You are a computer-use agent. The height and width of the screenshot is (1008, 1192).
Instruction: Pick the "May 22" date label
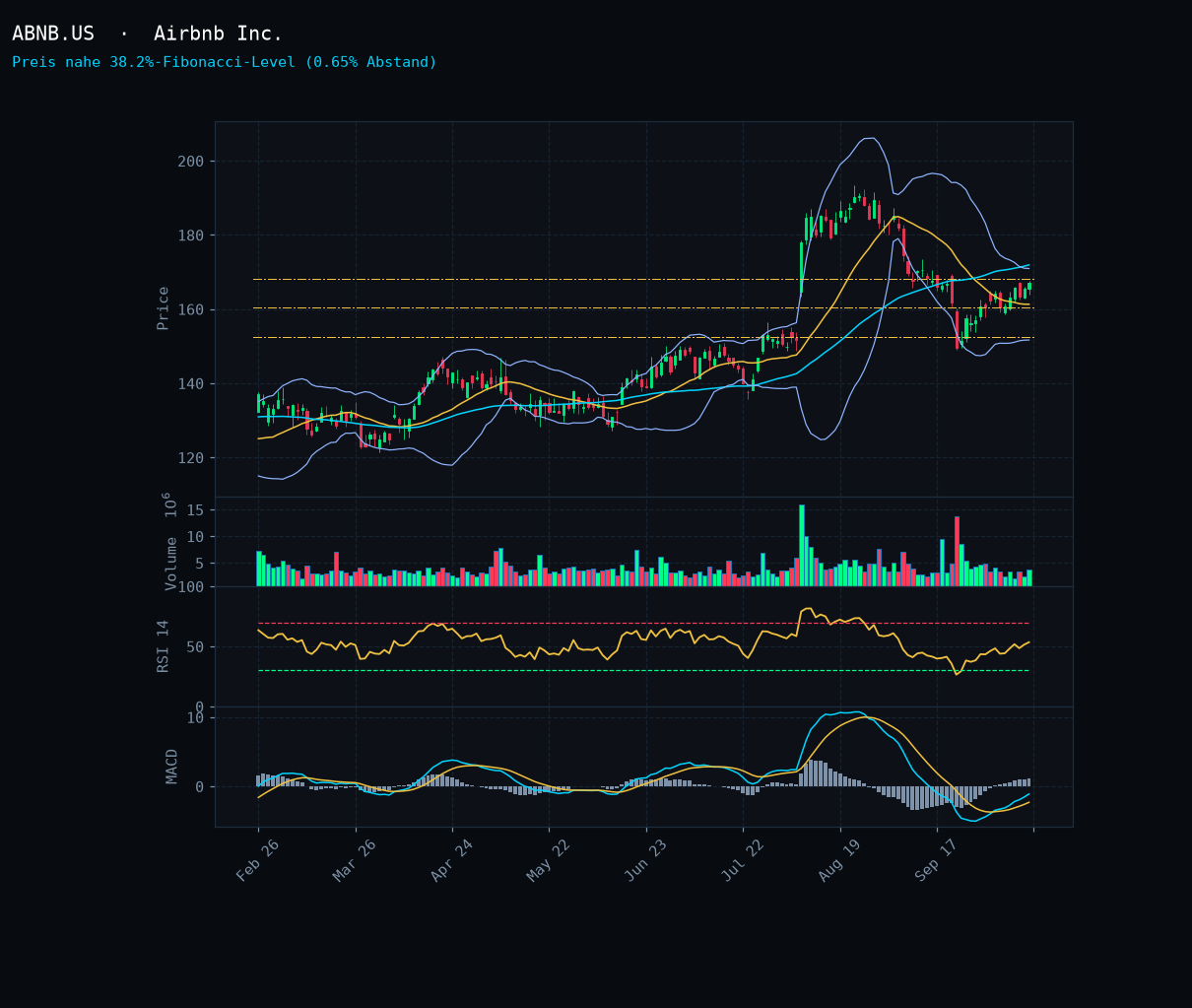point(549,860)
